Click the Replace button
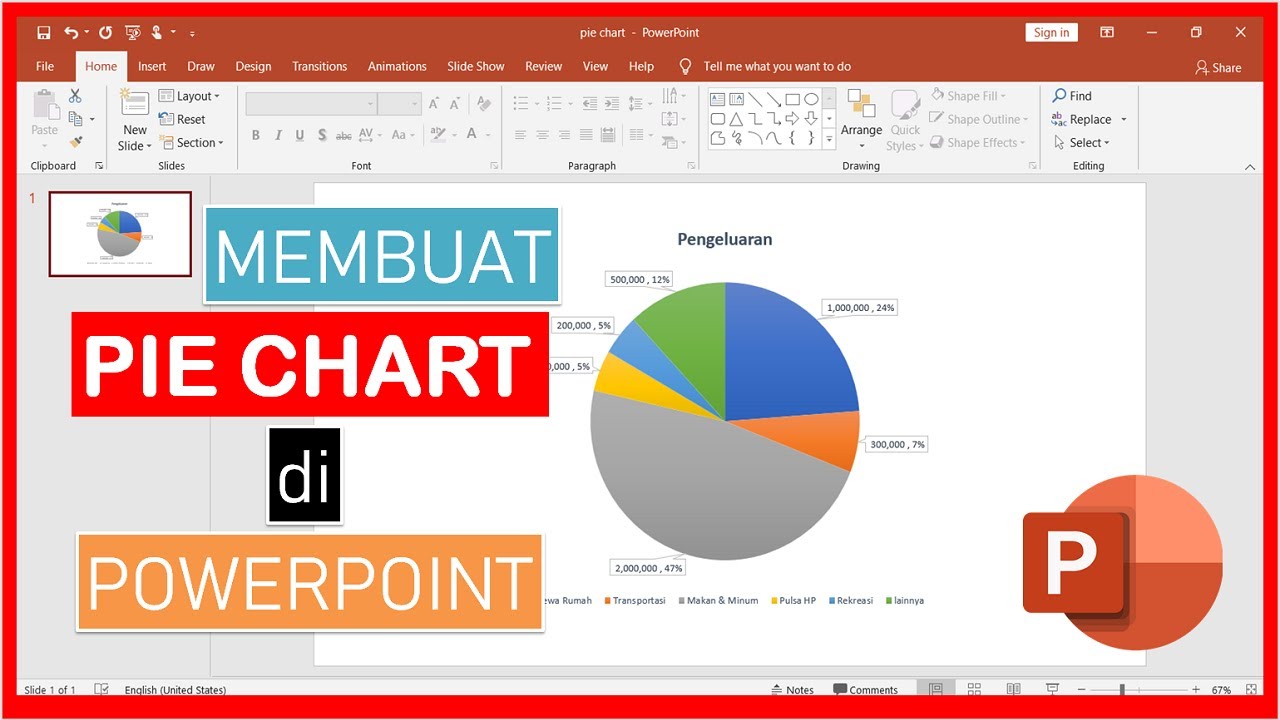Viewport: 1280px width, 720px height. pos(1088,119)
